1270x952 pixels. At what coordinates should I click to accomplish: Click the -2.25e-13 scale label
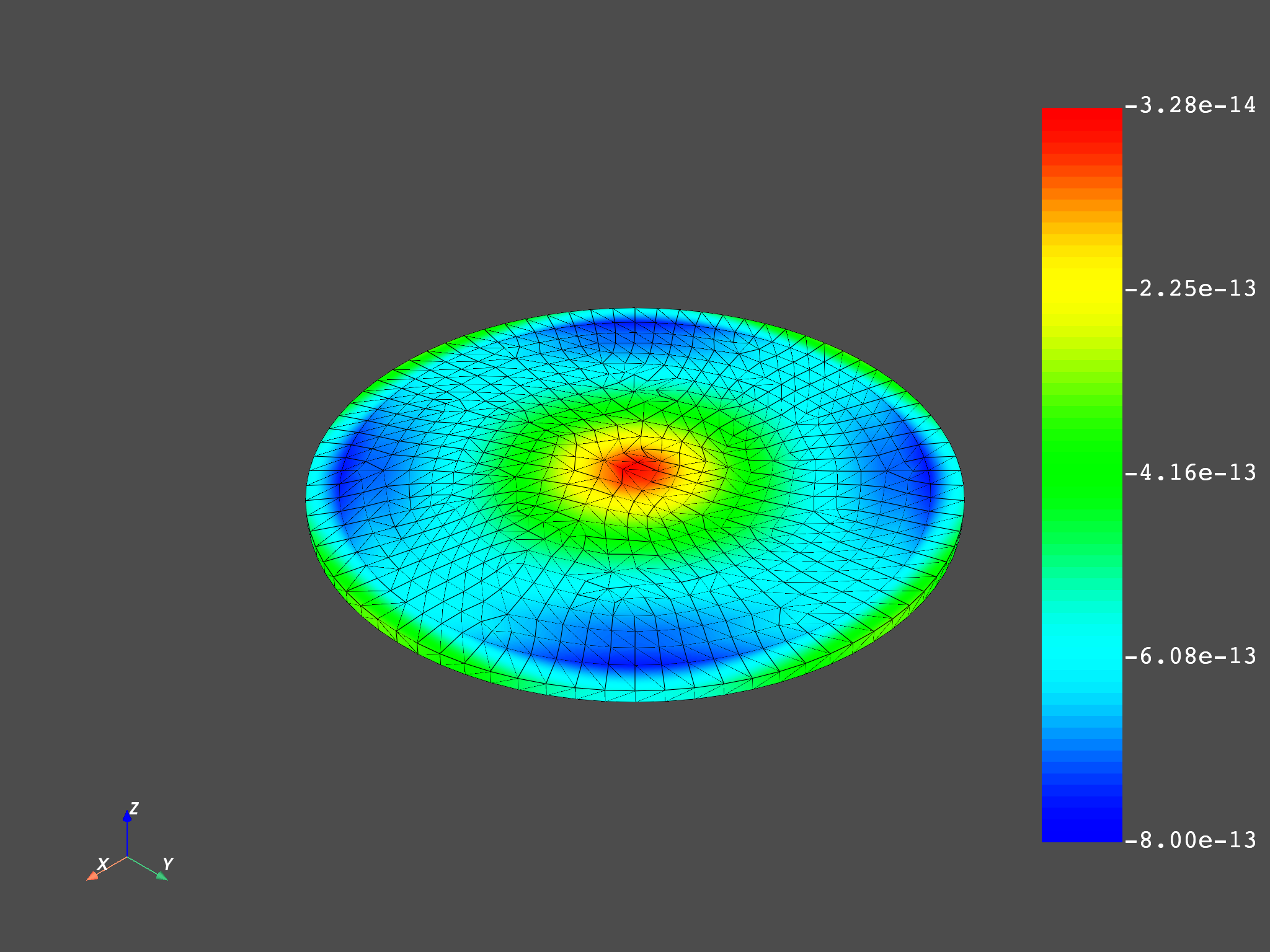[x=1191, y=289]
